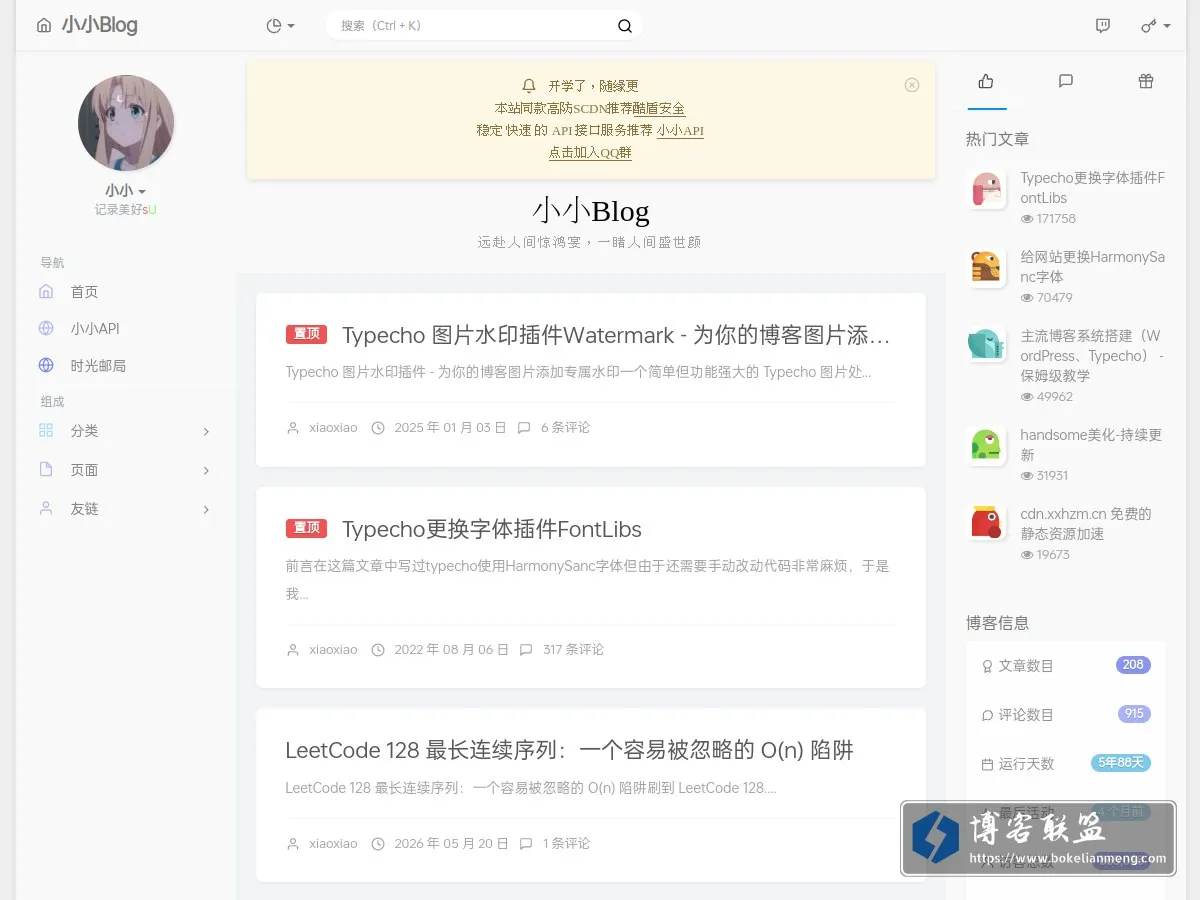Click the orange thumbnail for HarmonySanc article

click(x=987, y=268)
